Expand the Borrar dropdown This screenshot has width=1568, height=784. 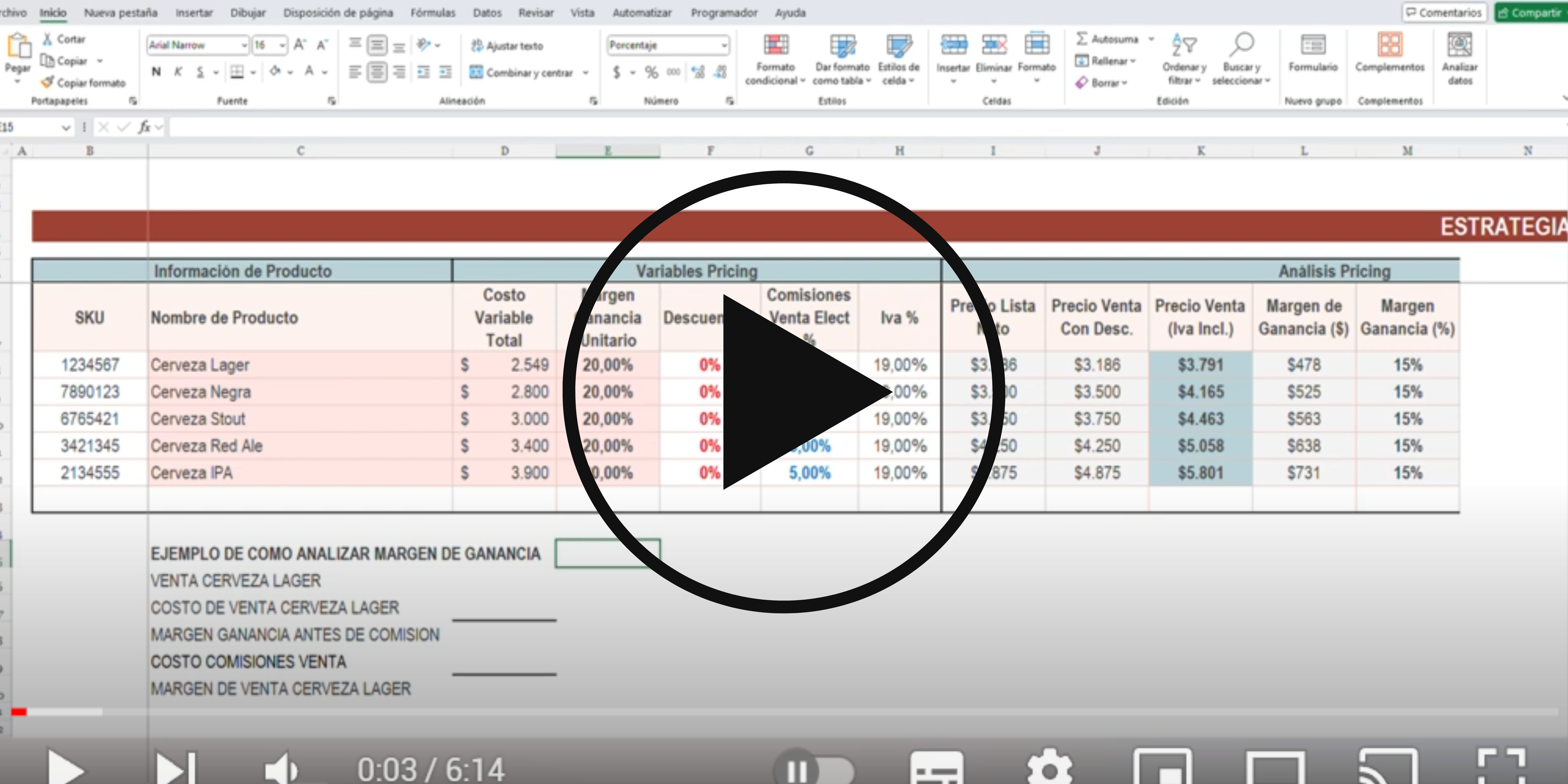tap(1124, 83)
